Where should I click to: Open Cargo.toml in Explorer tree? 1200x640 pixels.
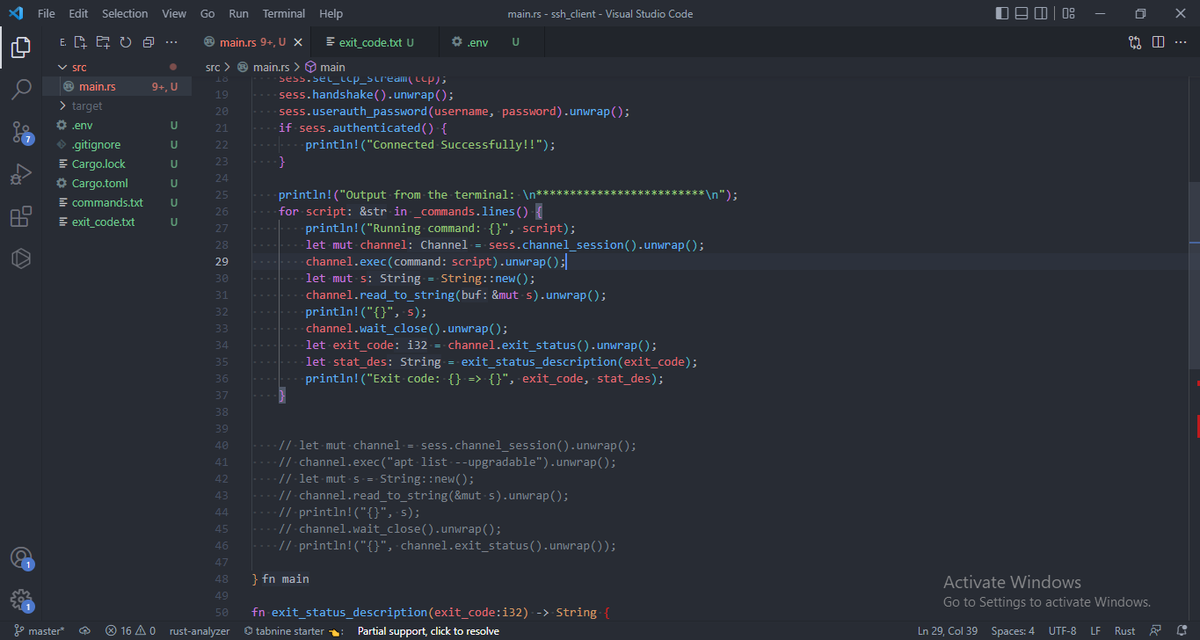[x=118, y=183]
